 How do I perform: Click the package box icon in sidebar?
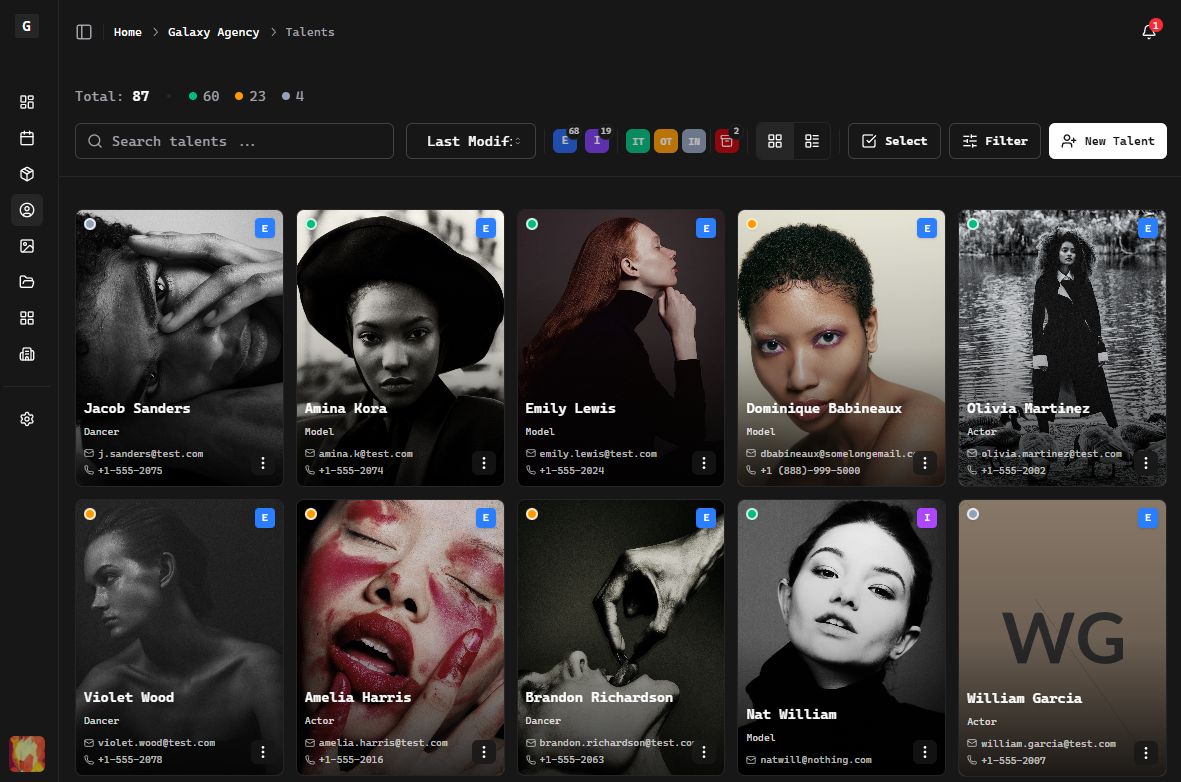tap(27, 174)
